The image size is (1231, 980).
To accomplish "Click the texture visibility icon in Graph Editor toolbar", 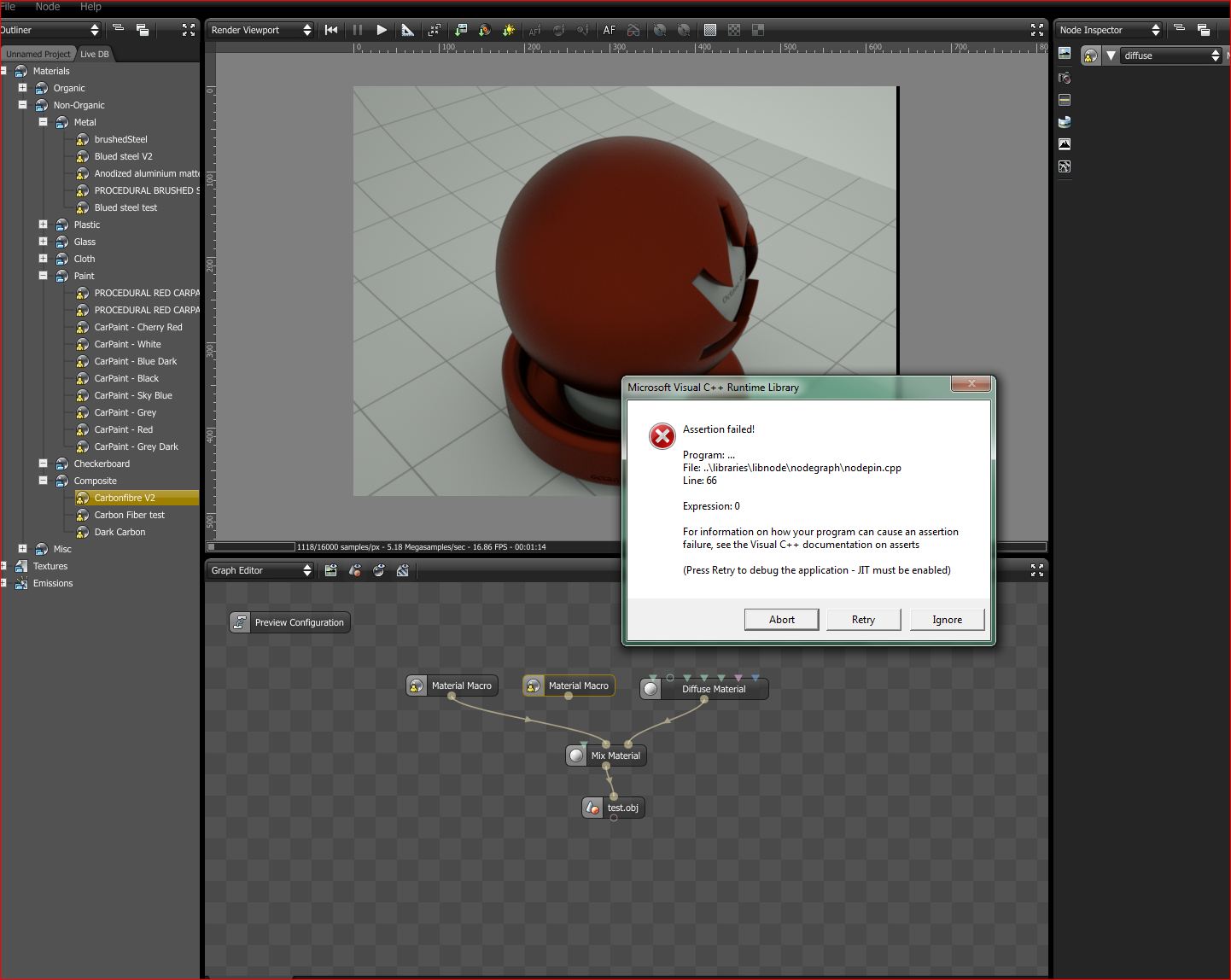I will 403,570.
